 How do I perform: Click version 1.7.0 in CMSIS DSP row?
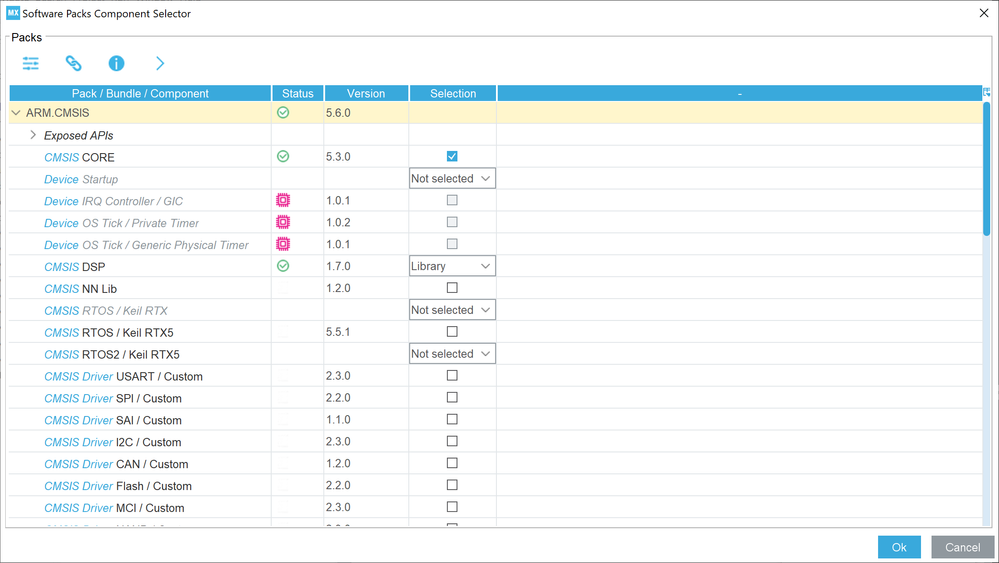coord(338,266)
